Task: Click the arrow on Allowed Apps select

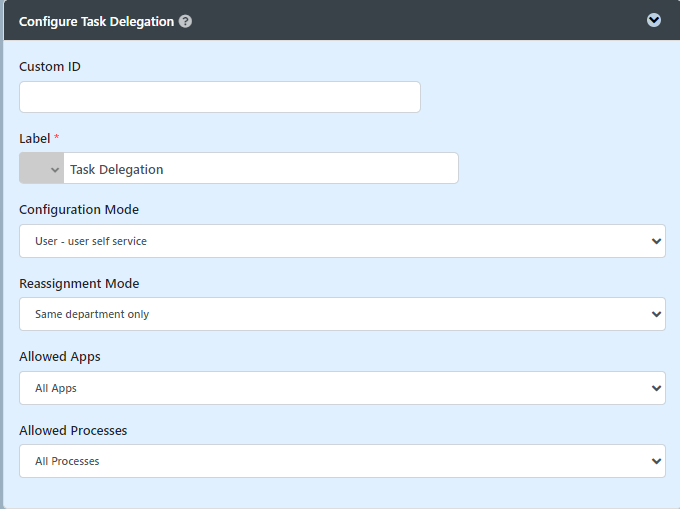Action: [656, 388]
